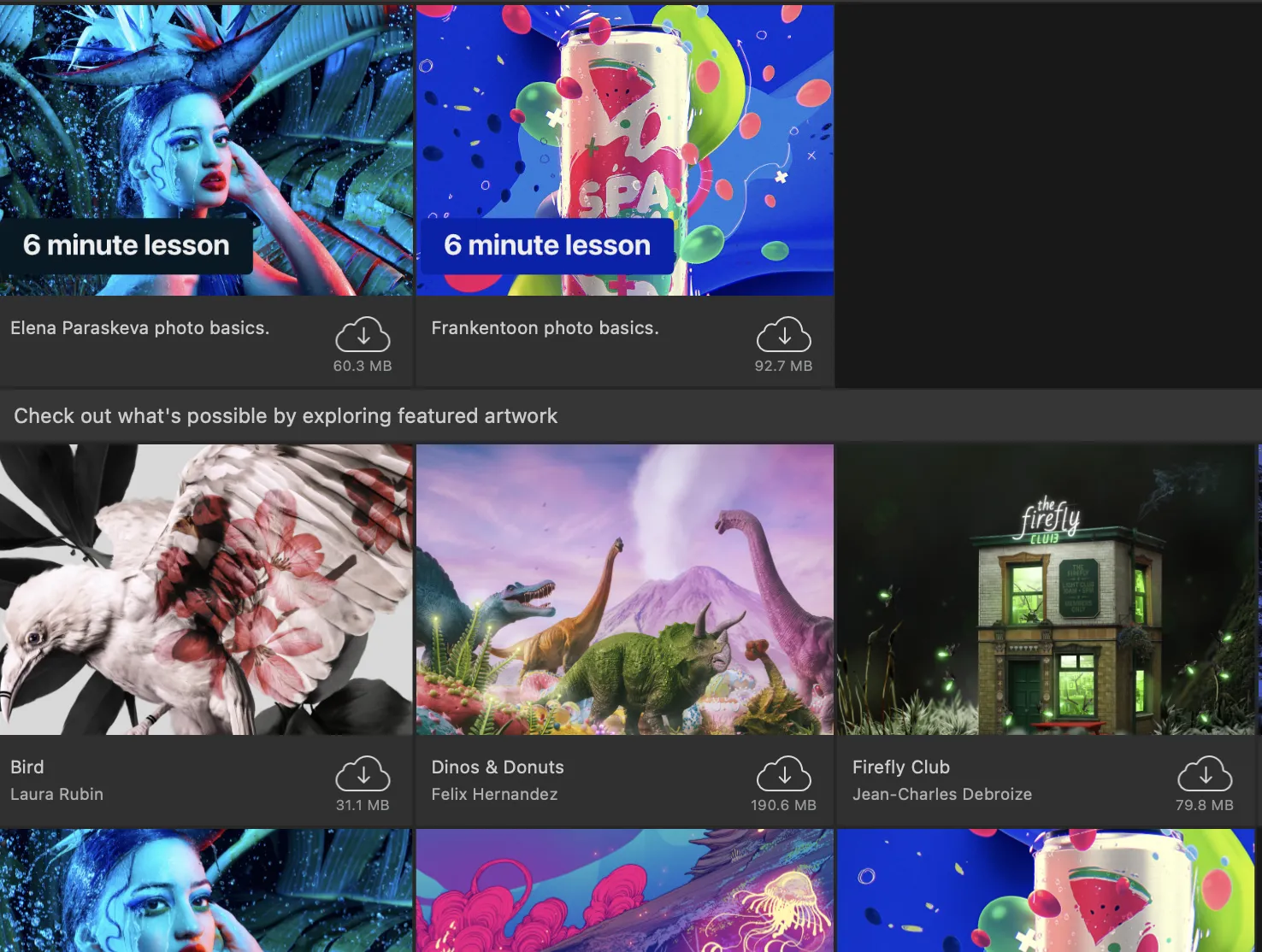The height and width of the screenshot is (952, 1262).
Task: Click the Dinos & Donuts title text
Action: point(498,767)
